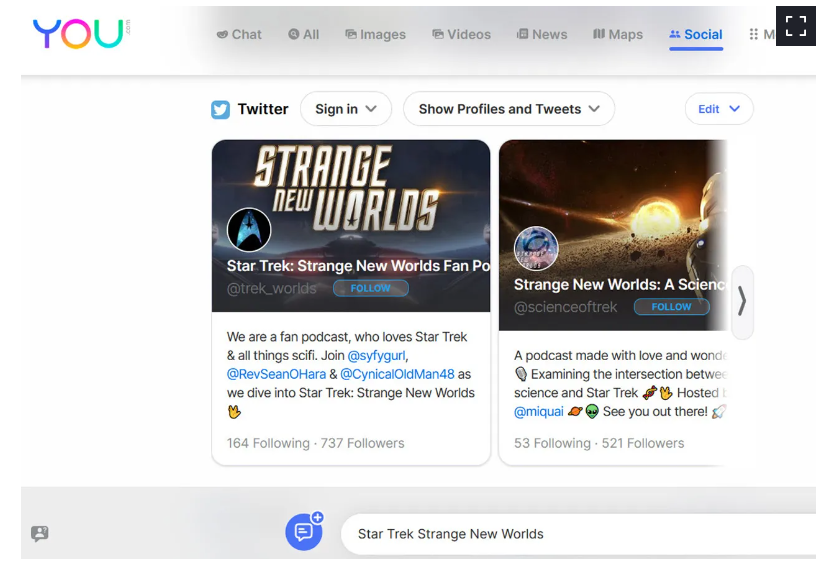Select the News tab
This screenshot has height=570, width=822.
coord(542,35)
